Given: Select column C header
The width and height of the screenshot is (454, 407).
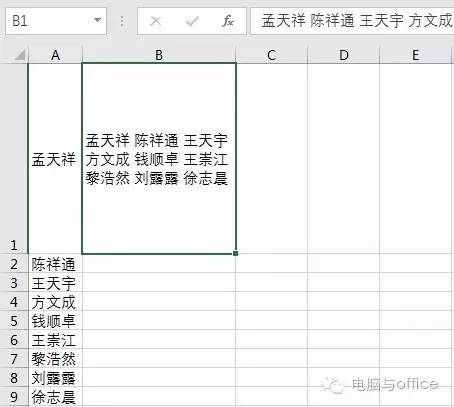Looking at the screenshot, I should 271,55.
